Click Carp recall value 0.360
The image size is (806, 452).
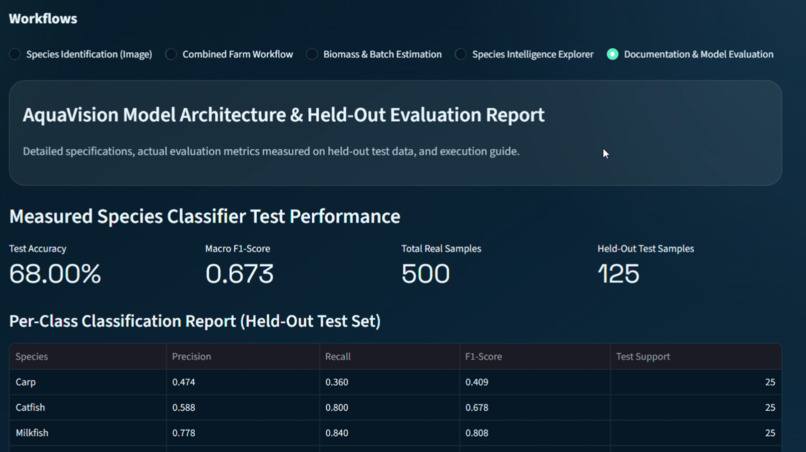click(x=337, y=382)
